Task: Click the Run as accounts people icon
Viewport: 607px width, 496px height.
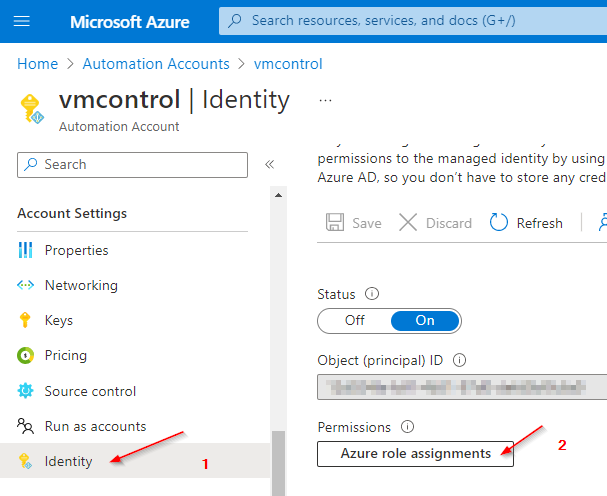Action: pos(26,426)
